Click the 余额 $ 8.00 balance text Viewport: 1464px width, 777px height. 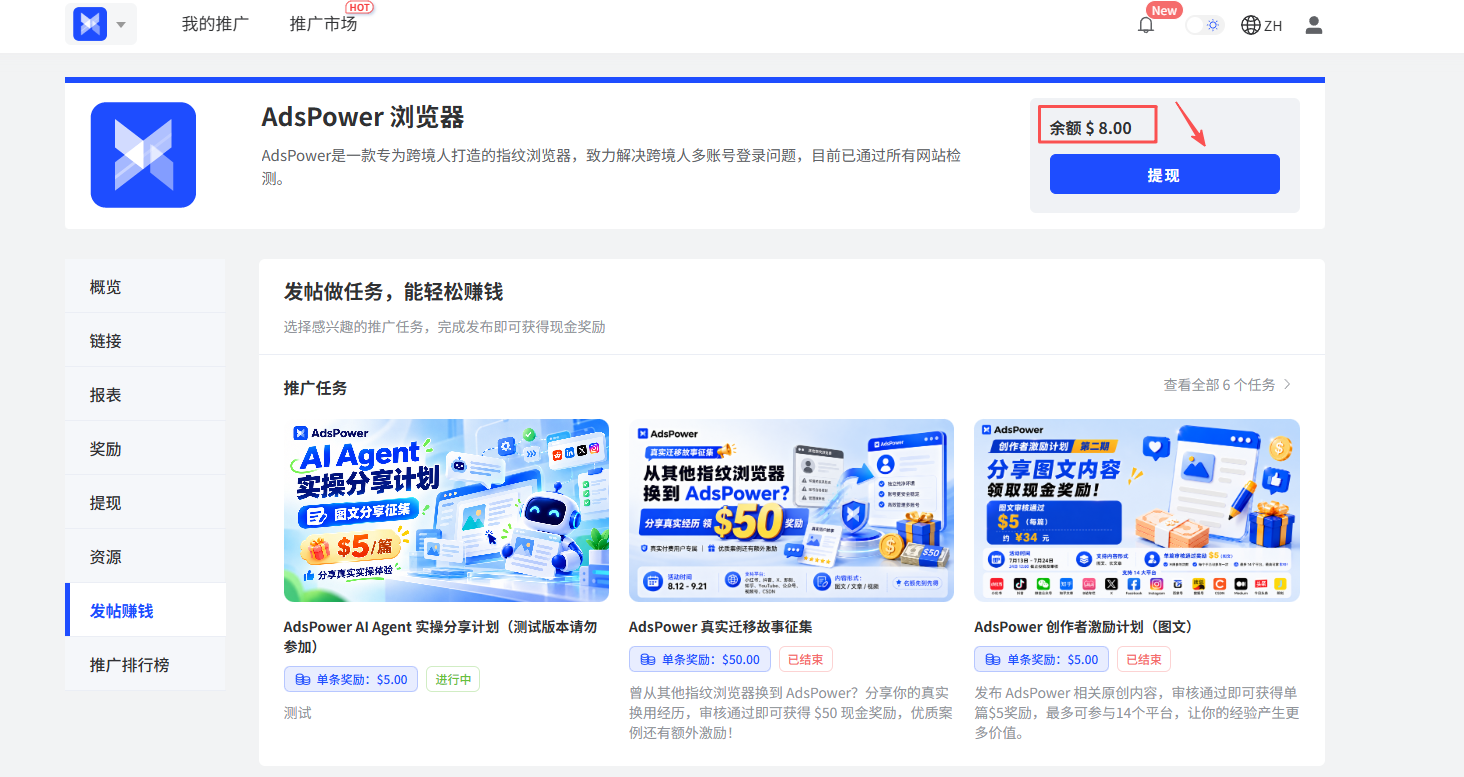point(1091,128)
